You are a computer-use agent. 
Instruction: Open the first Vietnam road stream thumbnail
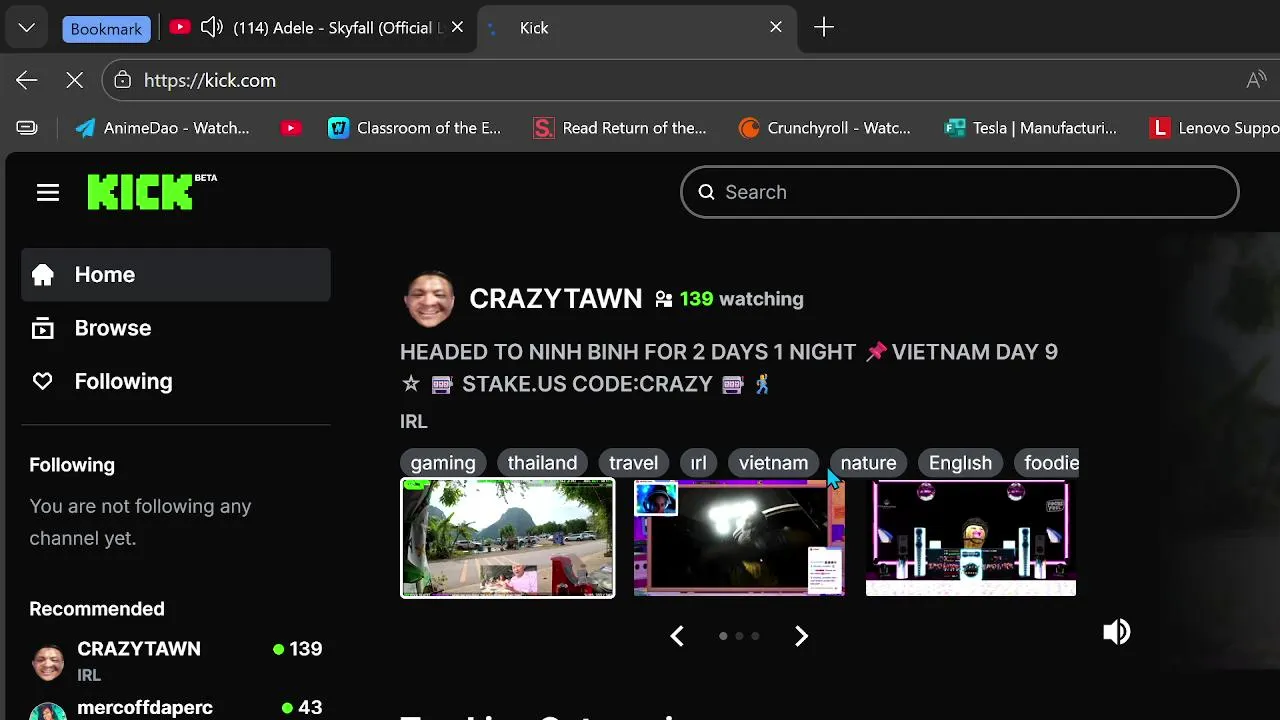tap(508, 538)
